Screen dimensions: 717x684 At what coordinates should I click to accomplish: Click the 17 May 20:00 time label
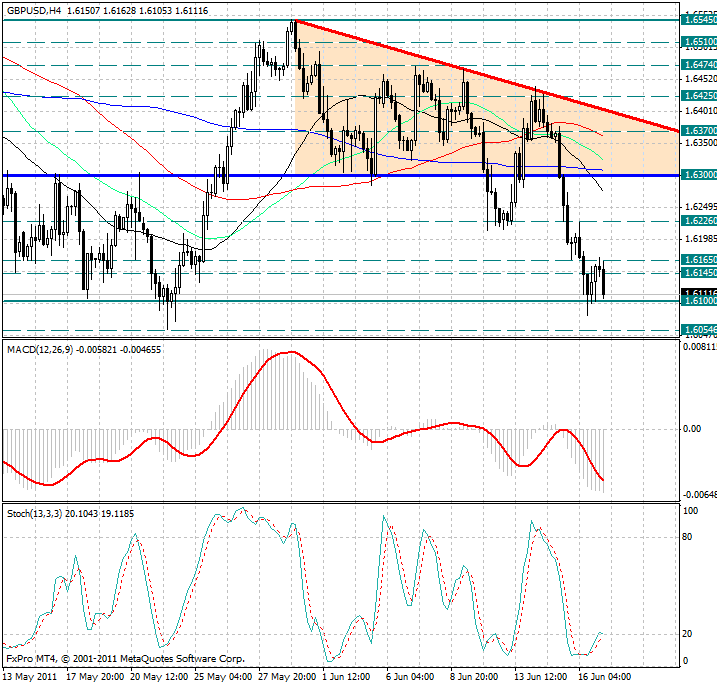click(x=95, y=677)
